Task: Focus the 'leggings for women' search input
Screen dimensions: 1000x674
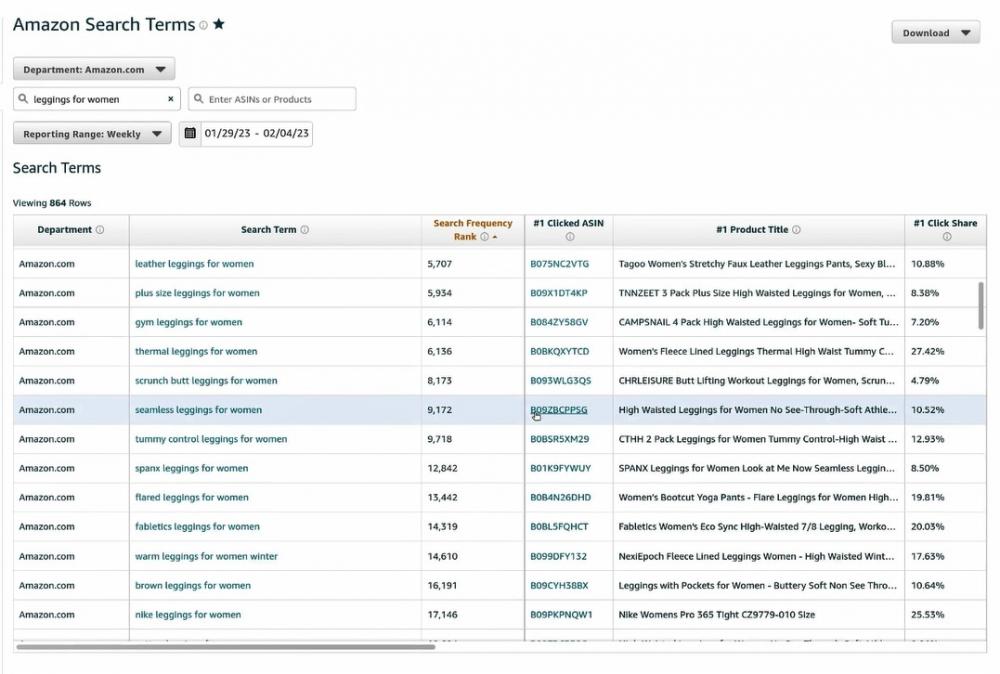Action: [98, 99]
